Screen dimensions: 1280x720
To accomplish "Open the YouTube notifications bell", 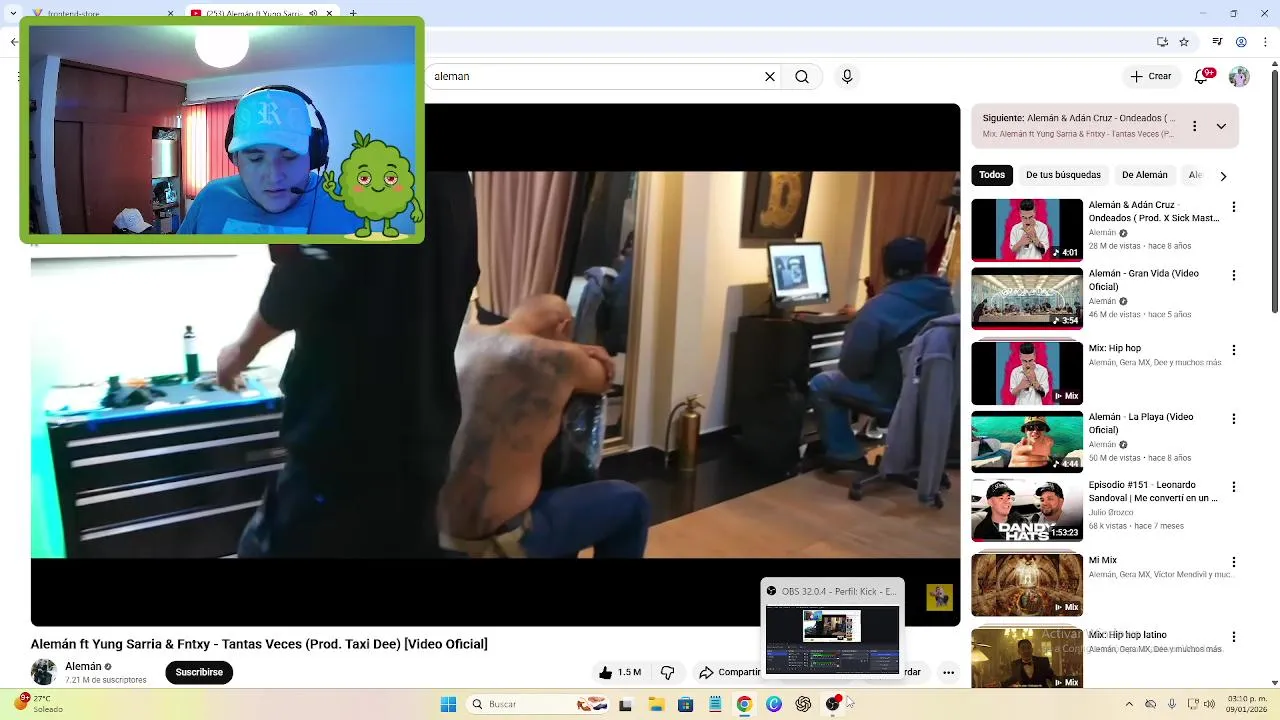I will pos(1203,76).
